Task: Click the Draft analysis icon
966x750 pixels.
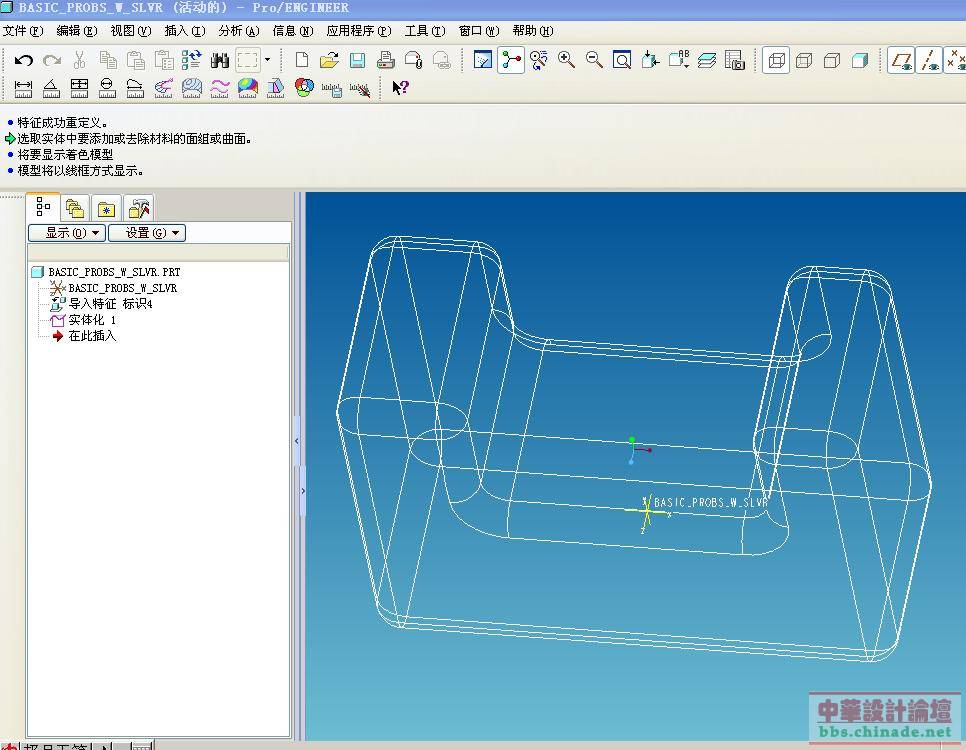Action: click(x=275, y=88)
